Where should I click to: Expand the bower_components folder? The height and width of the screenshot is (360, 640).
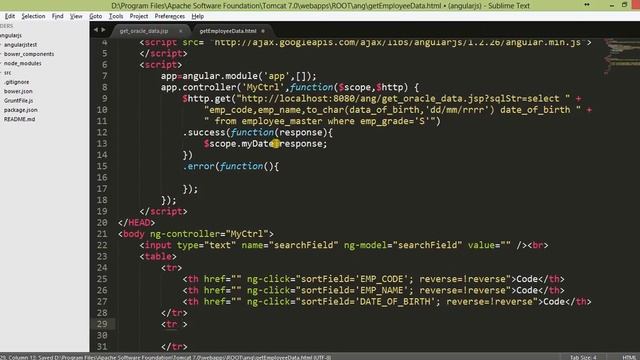[x=29, y=54]
